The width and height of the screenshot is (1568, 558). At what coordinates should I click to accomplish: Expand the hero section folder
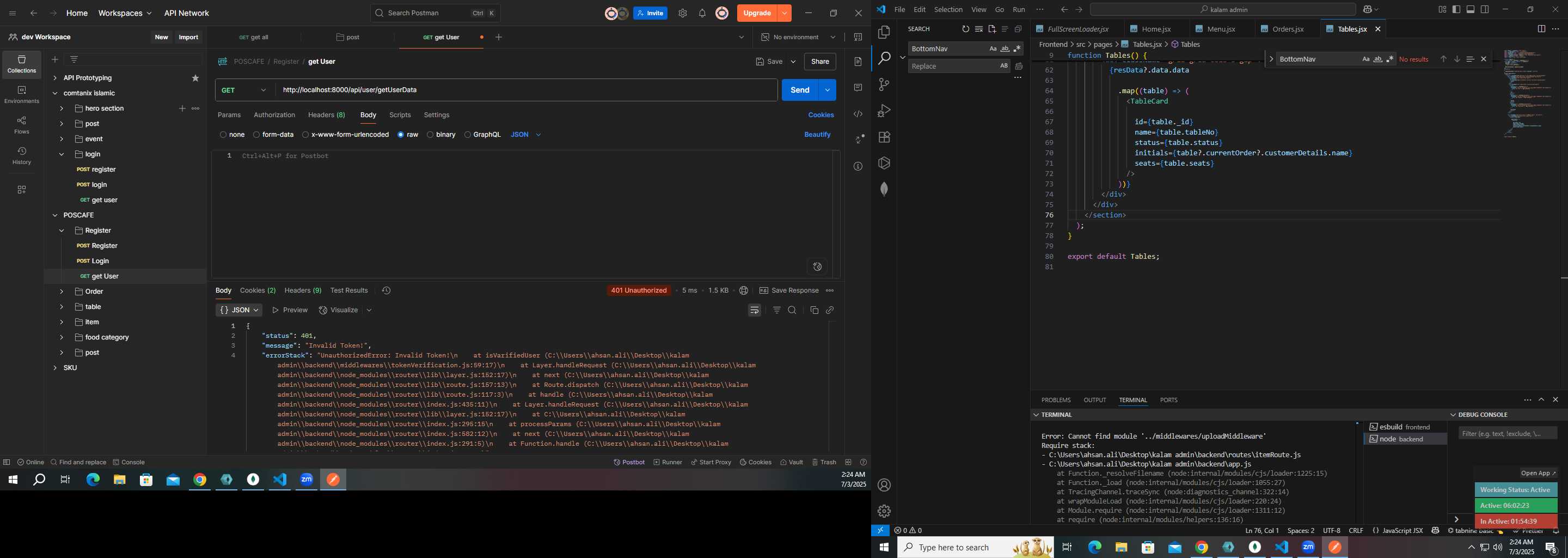[x=62, y=108]
